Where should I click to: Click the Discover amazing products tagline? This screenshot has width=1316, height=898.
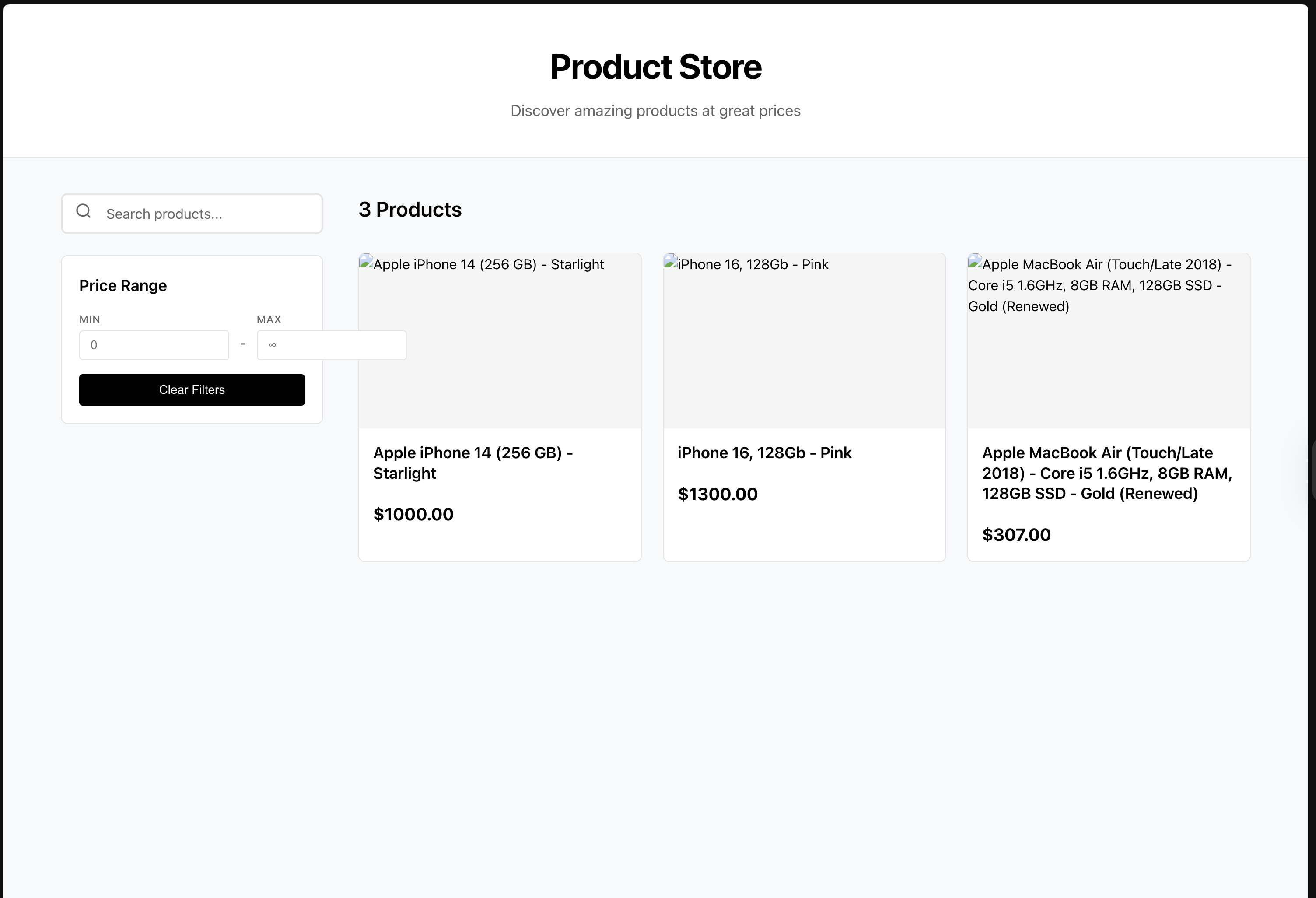655,110
